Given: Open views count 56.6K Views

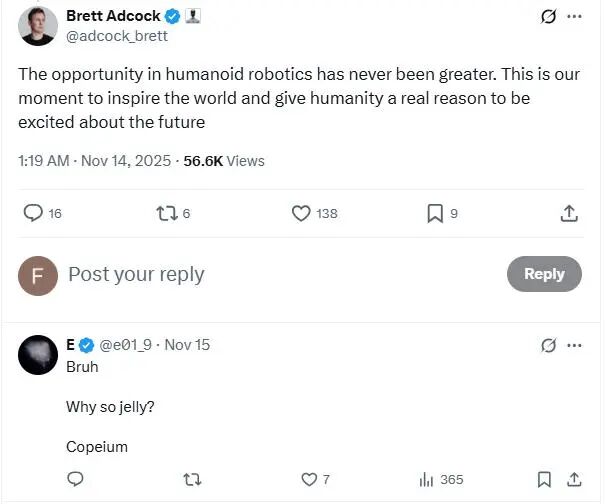Looking at the screenshot, I should click(x=224, y=161).
